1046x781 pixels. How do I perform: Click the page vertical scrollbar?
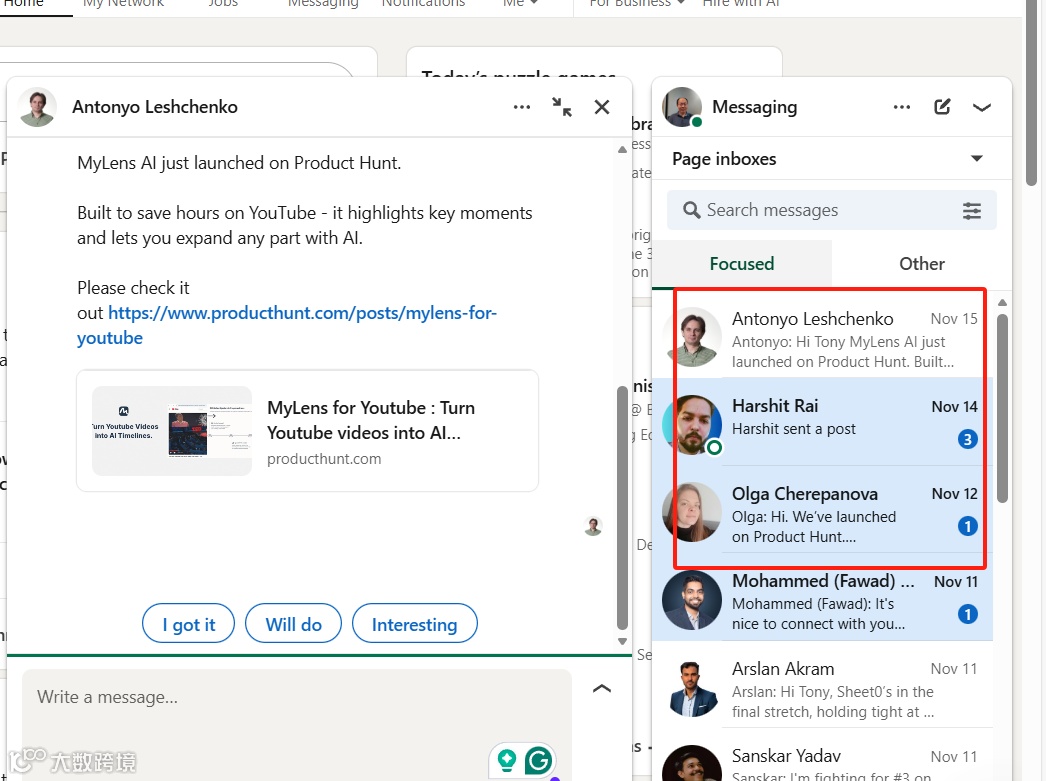[x=1031, y=93]
